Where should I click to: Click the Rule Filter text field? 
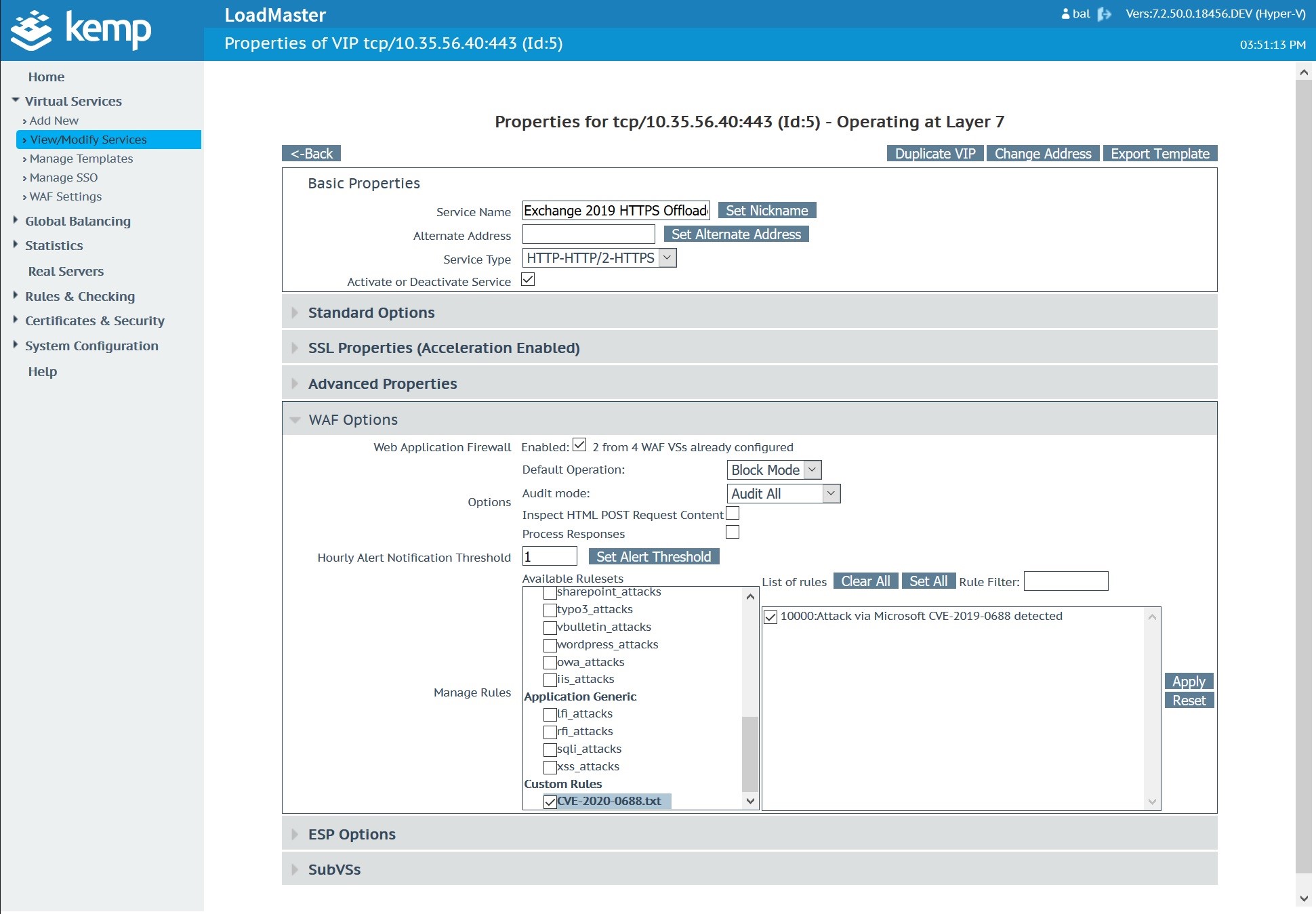click(x=1065, y=581)
